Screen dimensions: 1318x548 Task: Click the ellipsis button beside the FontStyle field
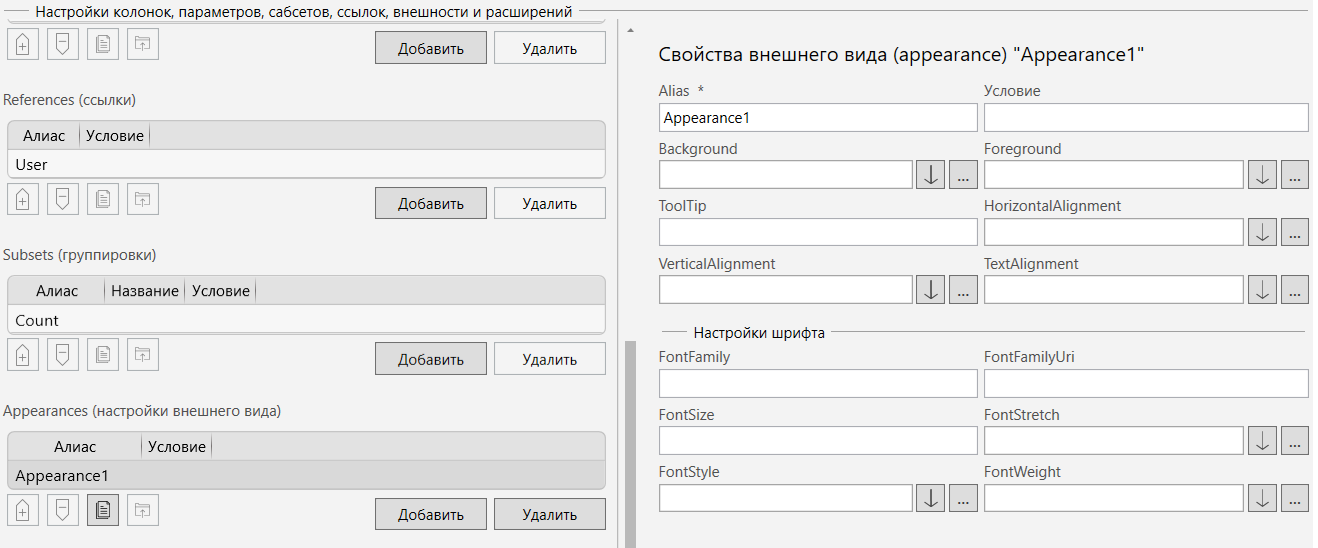[x=963, y=498]
